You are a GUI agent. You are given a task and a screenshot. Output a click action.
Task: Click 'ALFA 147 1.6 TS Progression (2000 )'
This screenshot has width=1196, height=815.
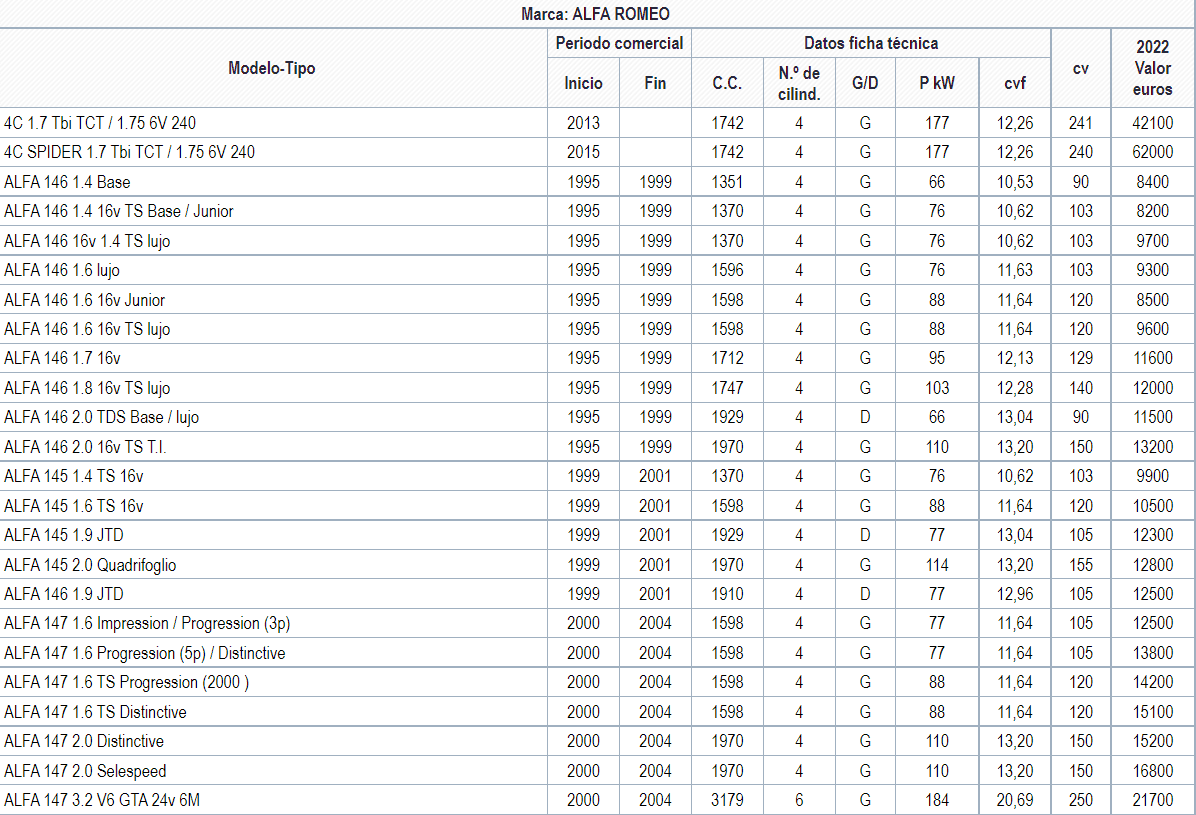(126, 682)
